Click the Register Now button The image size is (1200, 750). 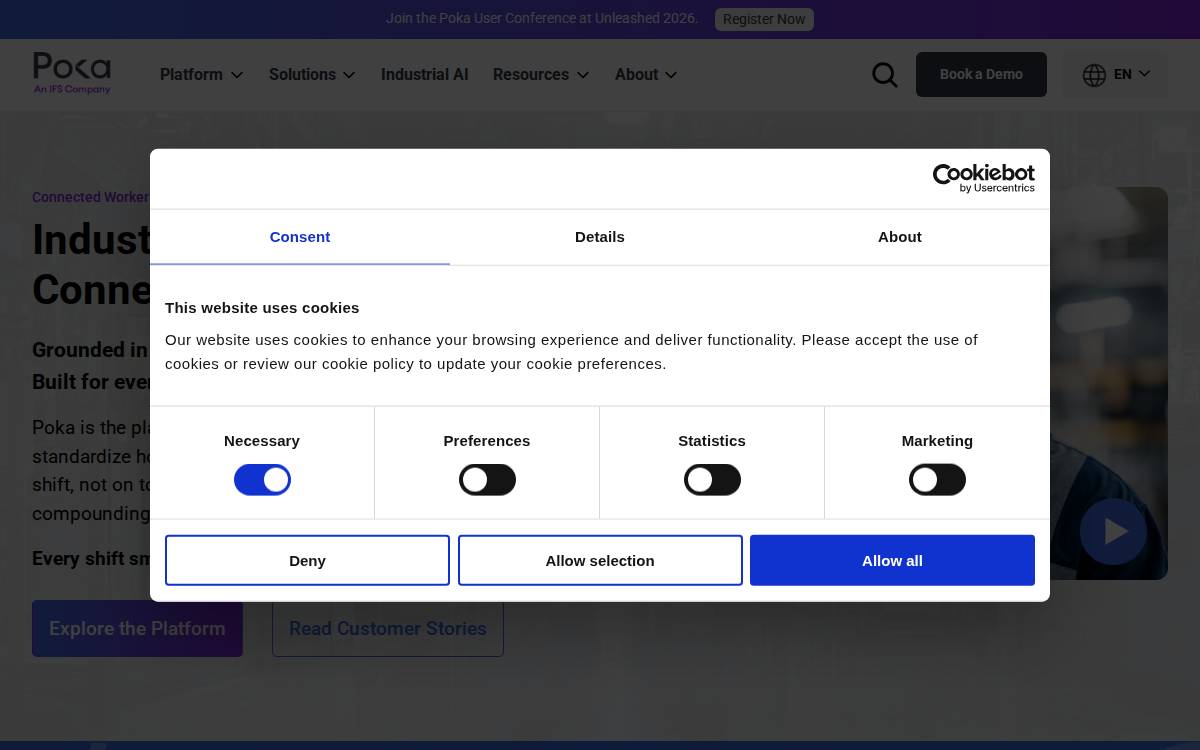tap(764, 19)
